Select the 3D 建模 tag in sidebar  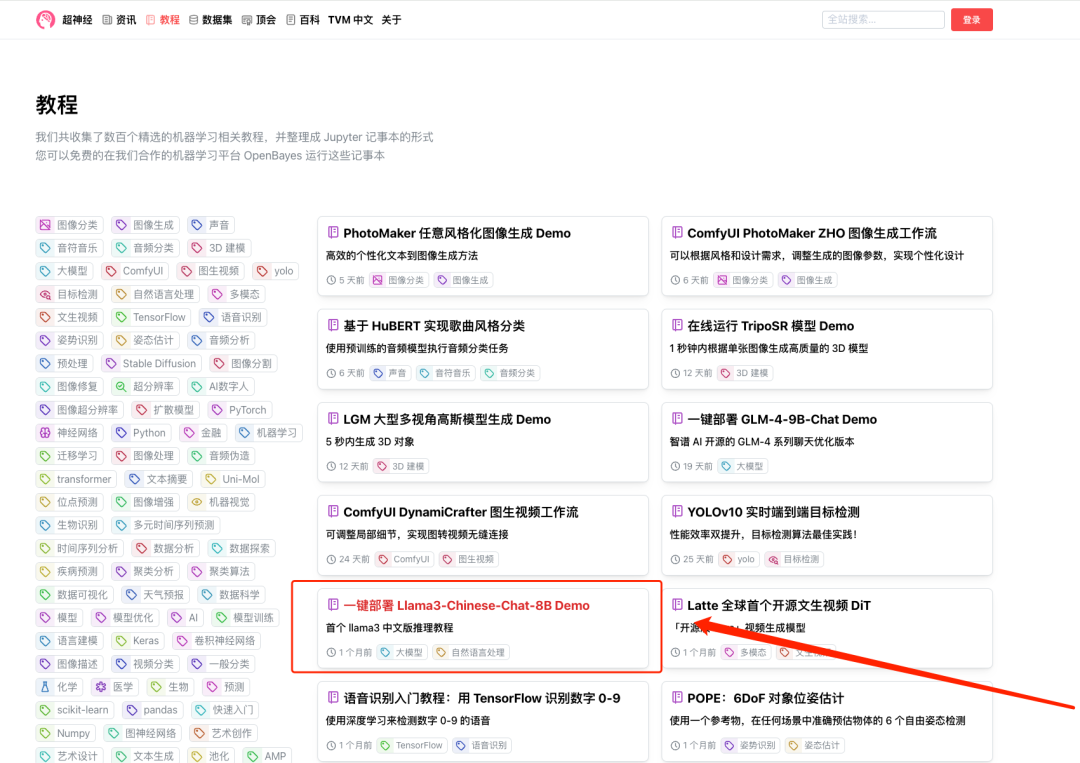tap(220, 248)
